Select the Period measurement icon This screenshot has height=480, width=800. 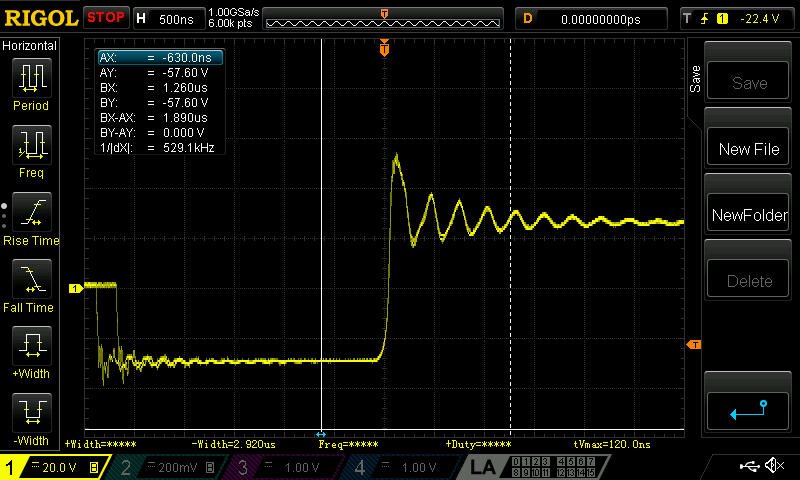click(32, 78)
